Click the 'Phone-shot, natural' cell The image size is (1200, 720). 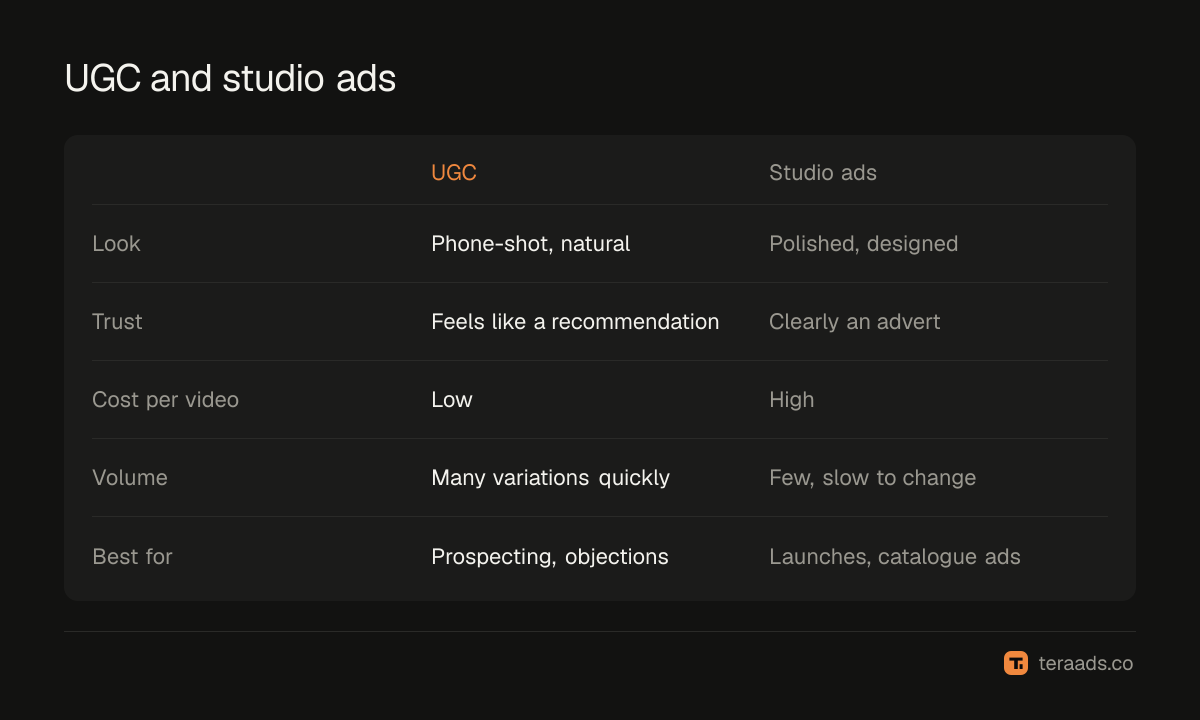point(531,244)
